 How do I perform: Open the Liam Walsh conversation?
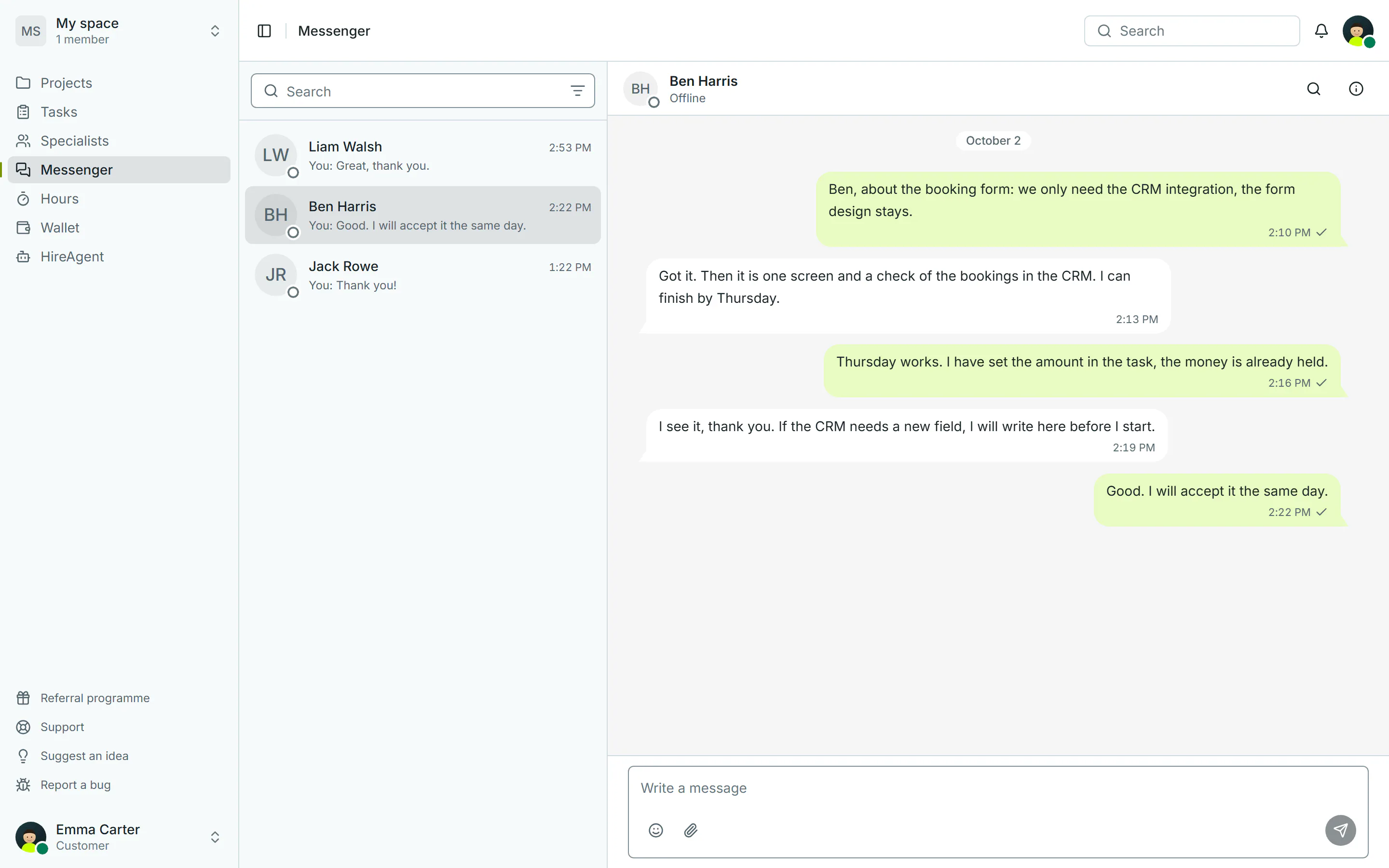pyautogui.click(x=423, y=156)
